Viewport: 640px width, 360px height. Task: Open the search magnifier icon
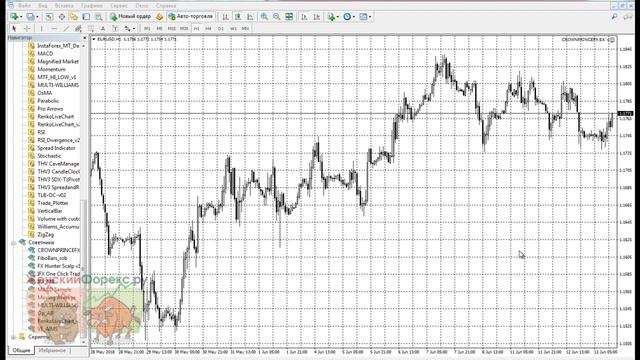[614, 17]
